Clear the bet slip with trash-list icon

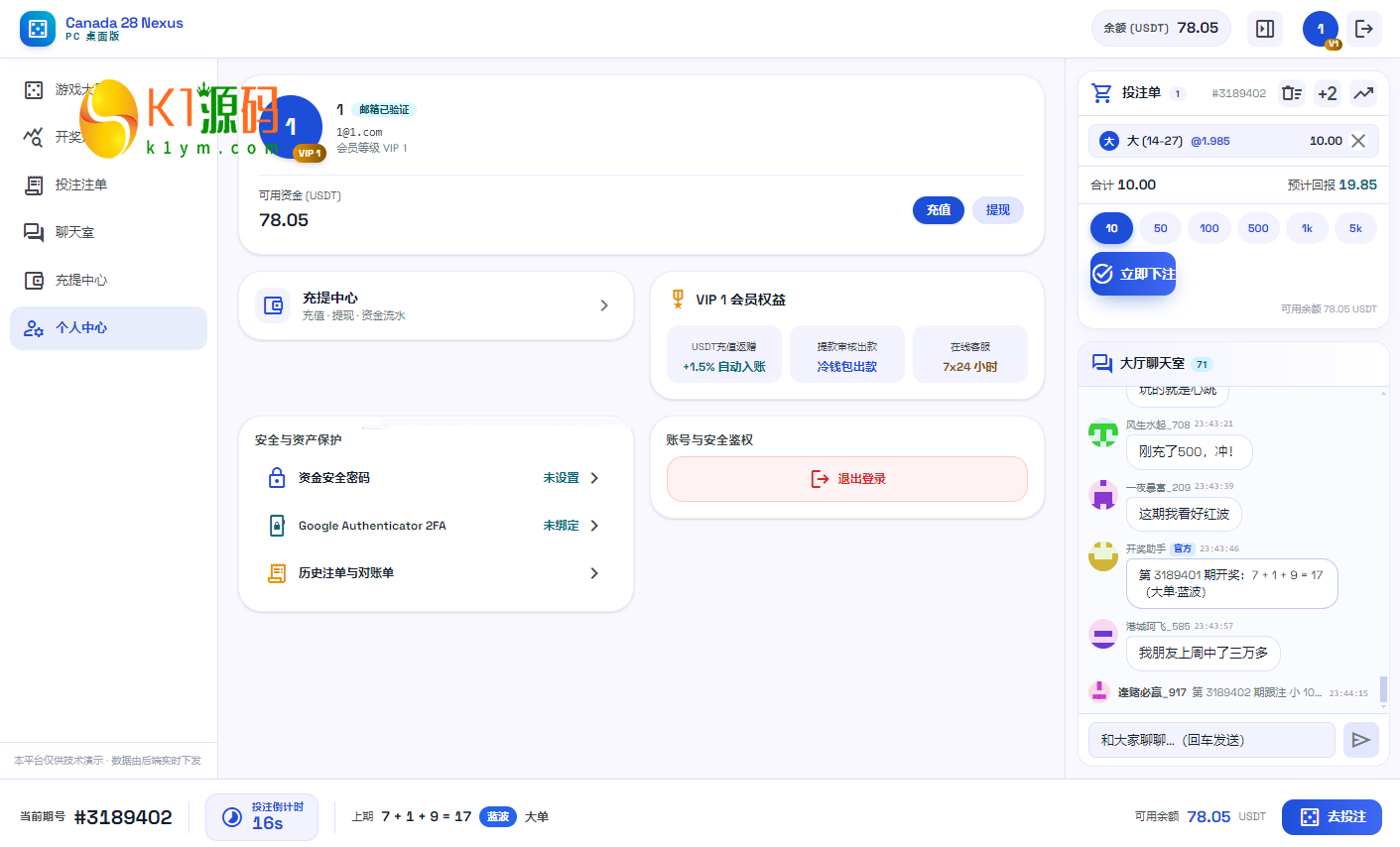coord(1292,93)
